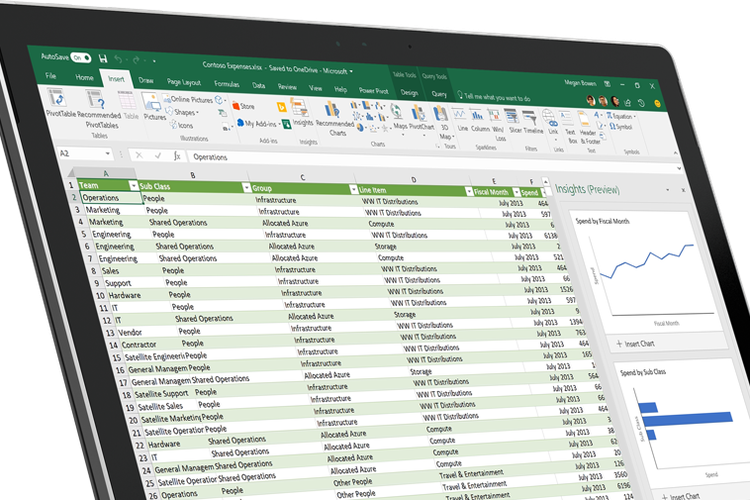
Task: Open the Draw tab
Action: [145, 80]
